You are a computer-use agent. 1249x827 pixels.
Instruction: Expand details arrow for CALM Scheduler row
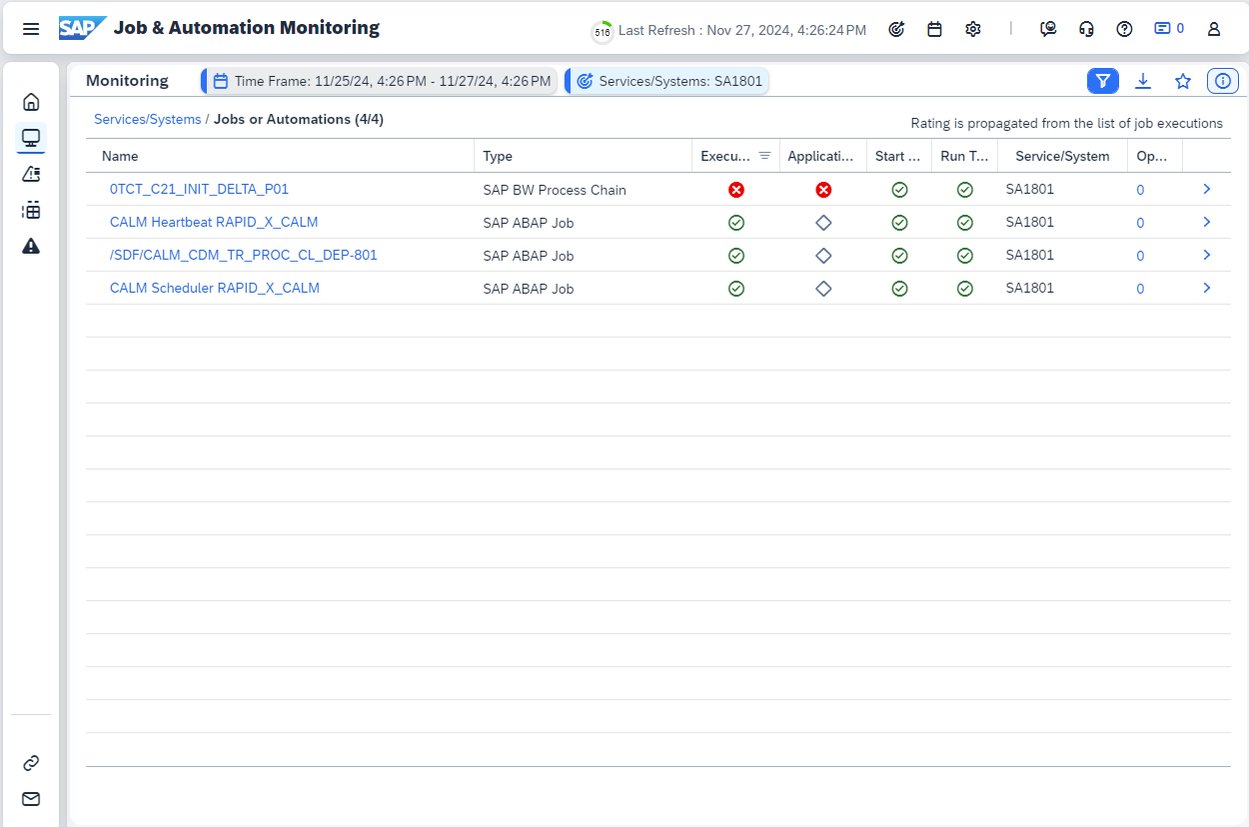click(x=1207, y=288)
